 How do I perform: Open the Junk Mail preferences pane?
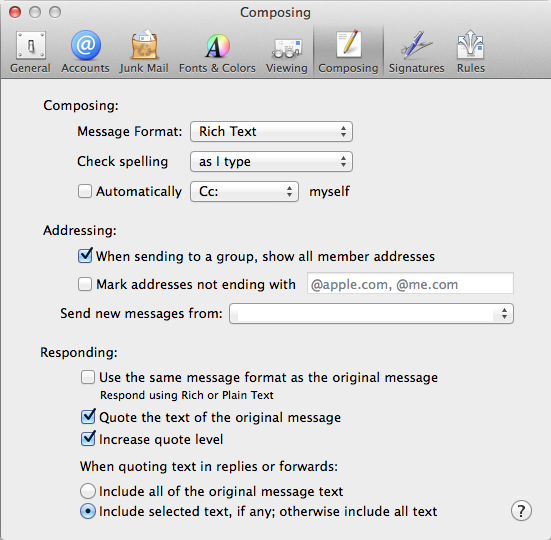pyautogui.click(x=144, y=52)
